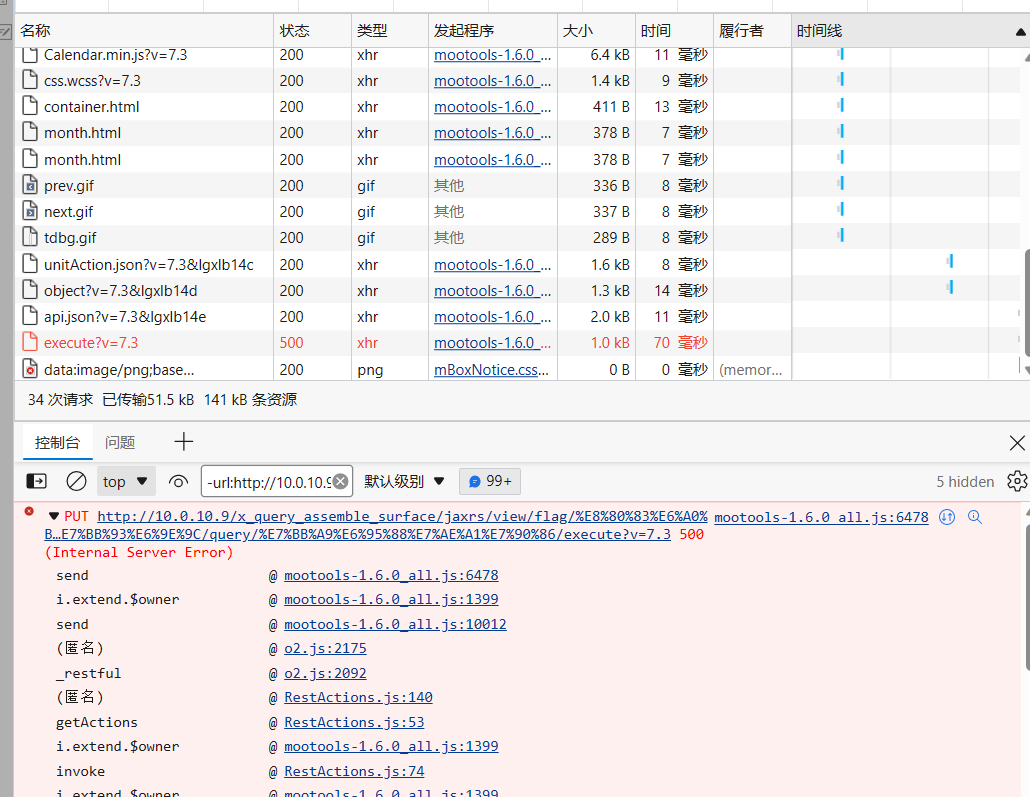Click the red error icon beside PUT

point(29,512)
